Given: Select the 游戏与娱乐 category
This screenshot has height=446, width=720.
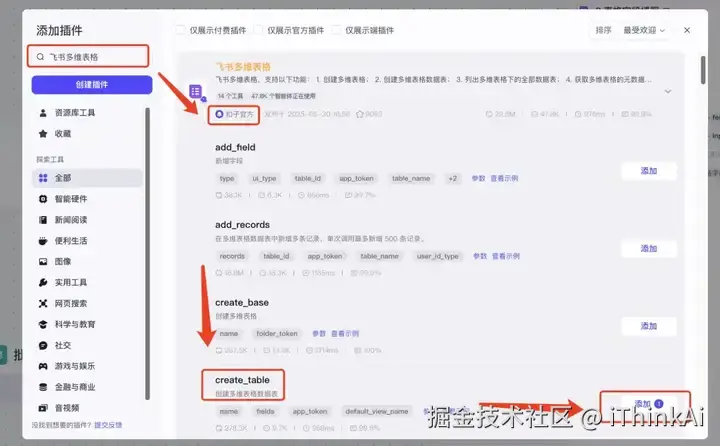Looking at the screenshot, I should [x=87, y=366].
